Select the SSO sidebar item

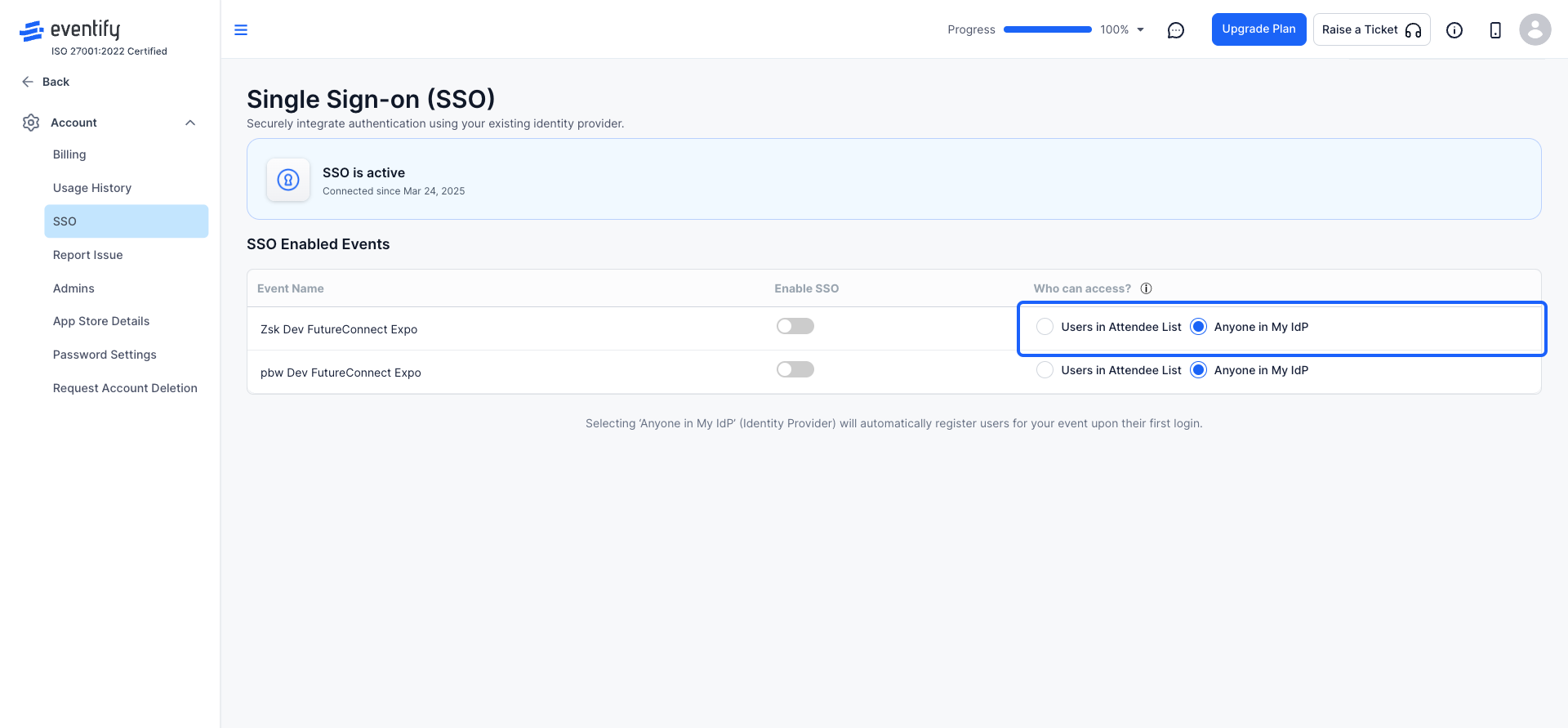tap(127, 221)
